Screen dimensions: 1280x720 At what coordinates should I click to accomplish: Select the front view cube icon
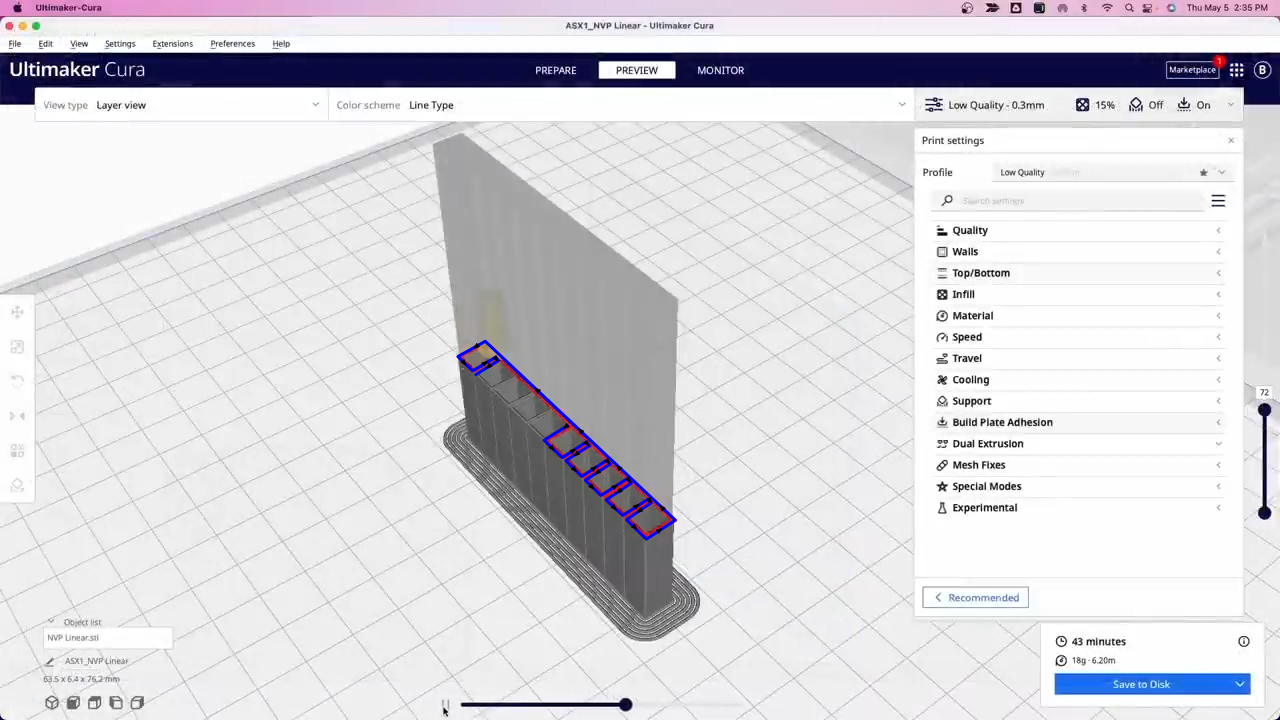coord(73,702)
